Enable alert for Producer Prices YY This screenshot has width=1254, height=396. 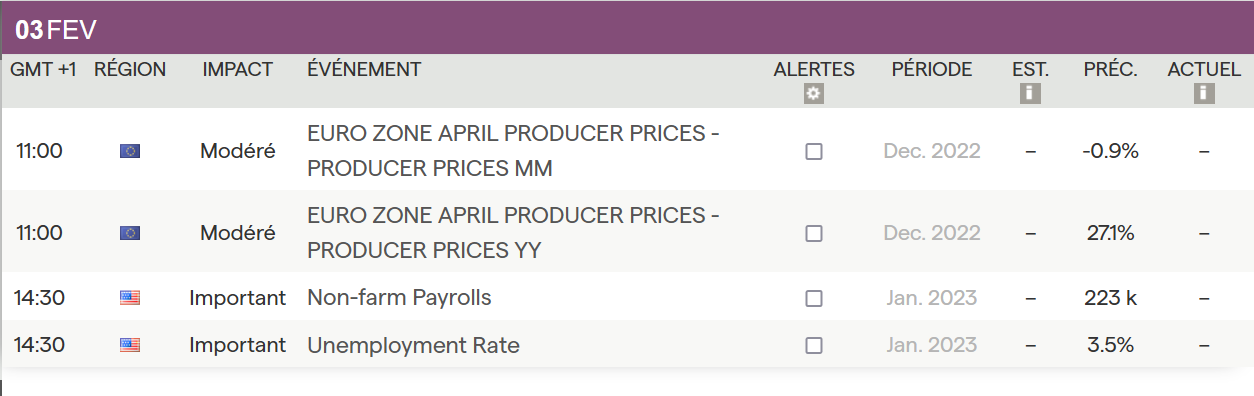[814, 233]
